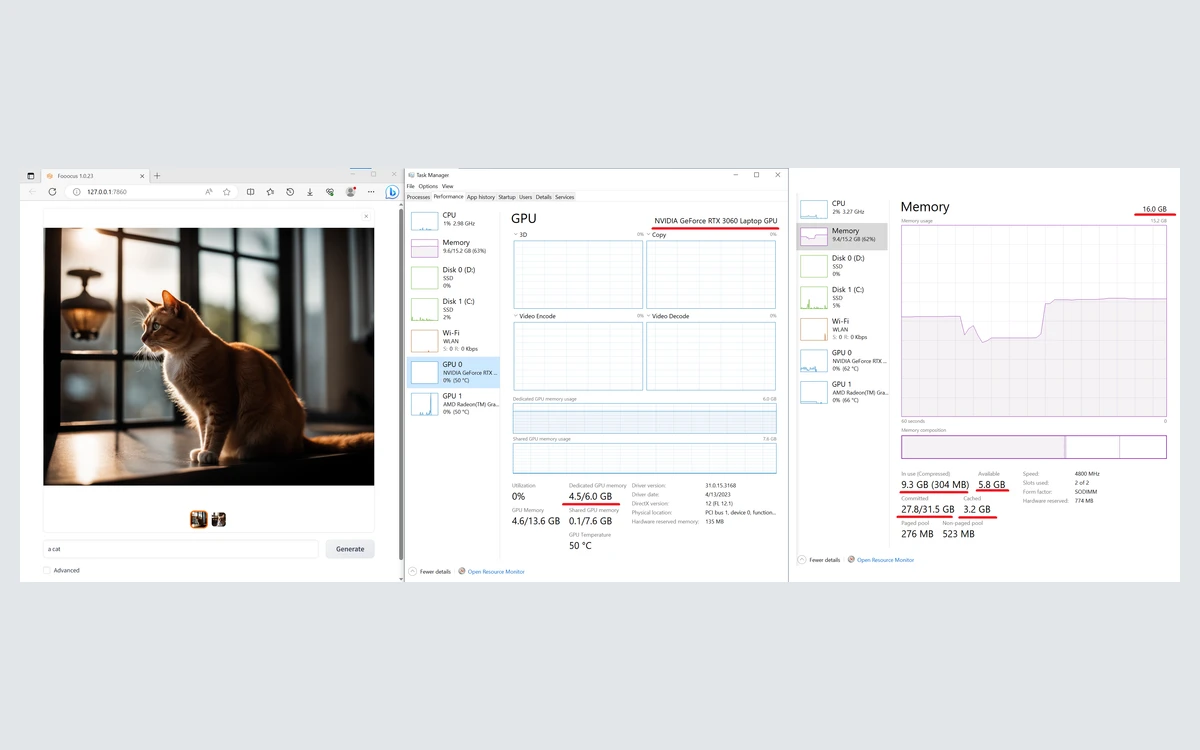
Task: Select Memory in the Task Manager sidebar
Action: coord(453,246)
